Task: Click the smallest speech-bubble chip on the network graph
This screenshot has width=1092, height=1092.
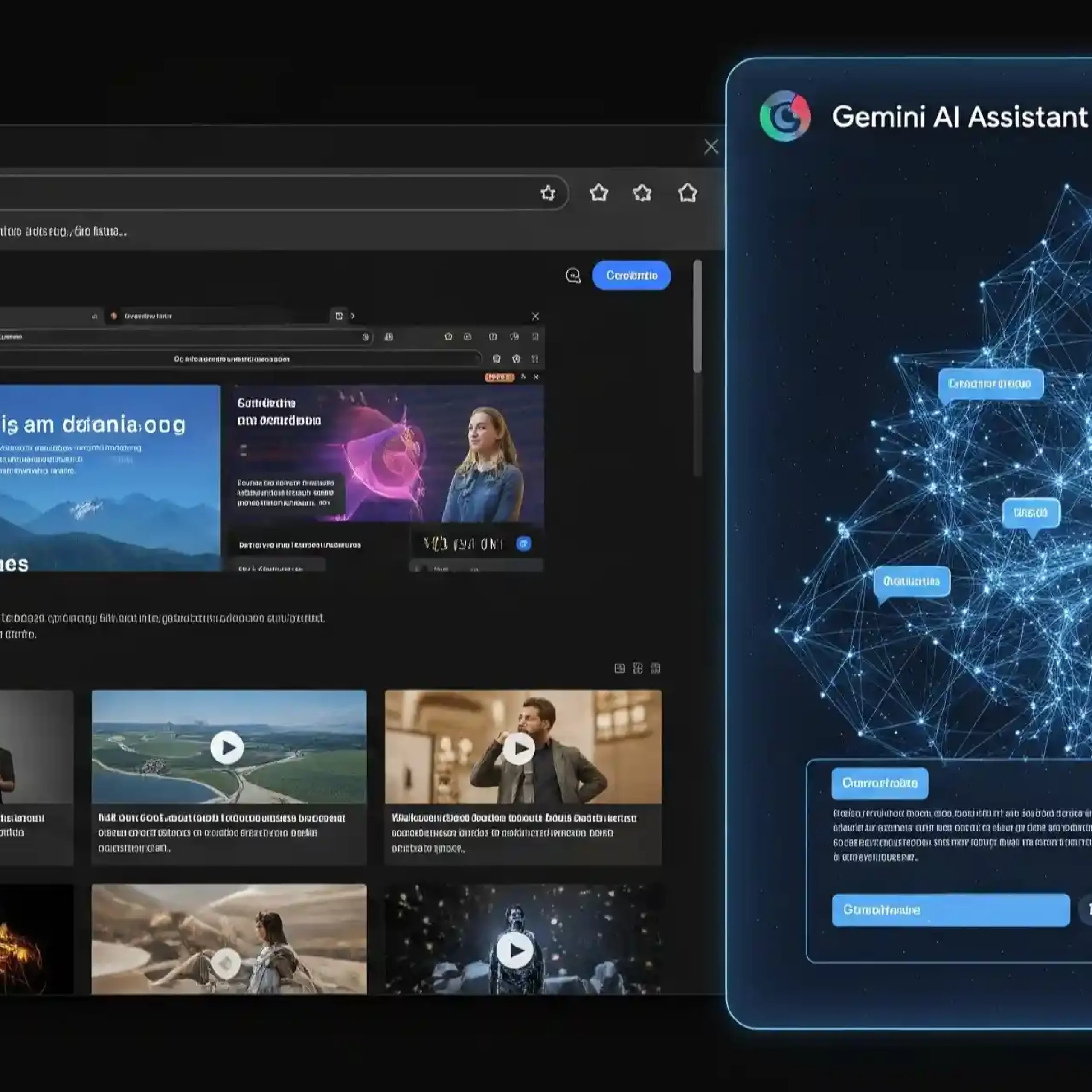Action: [1031, 514]
